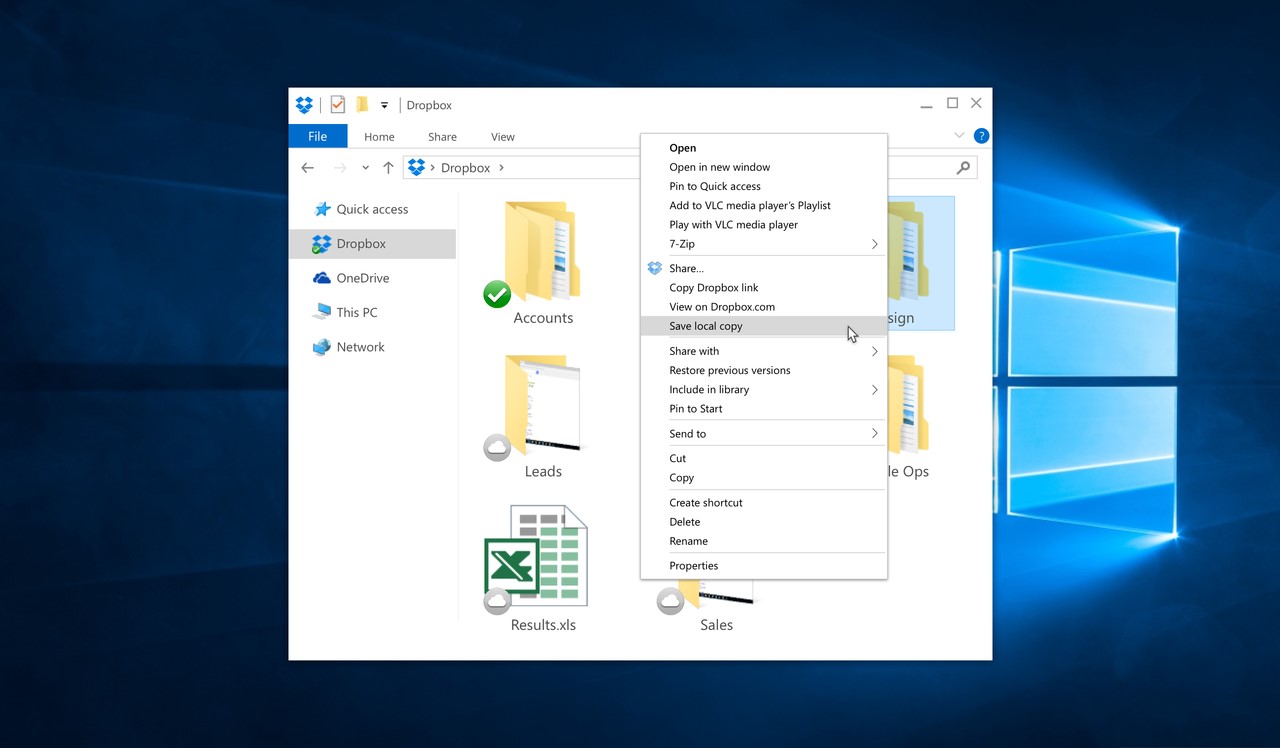Select the Accounts folder thumbnail

(542, 250)
